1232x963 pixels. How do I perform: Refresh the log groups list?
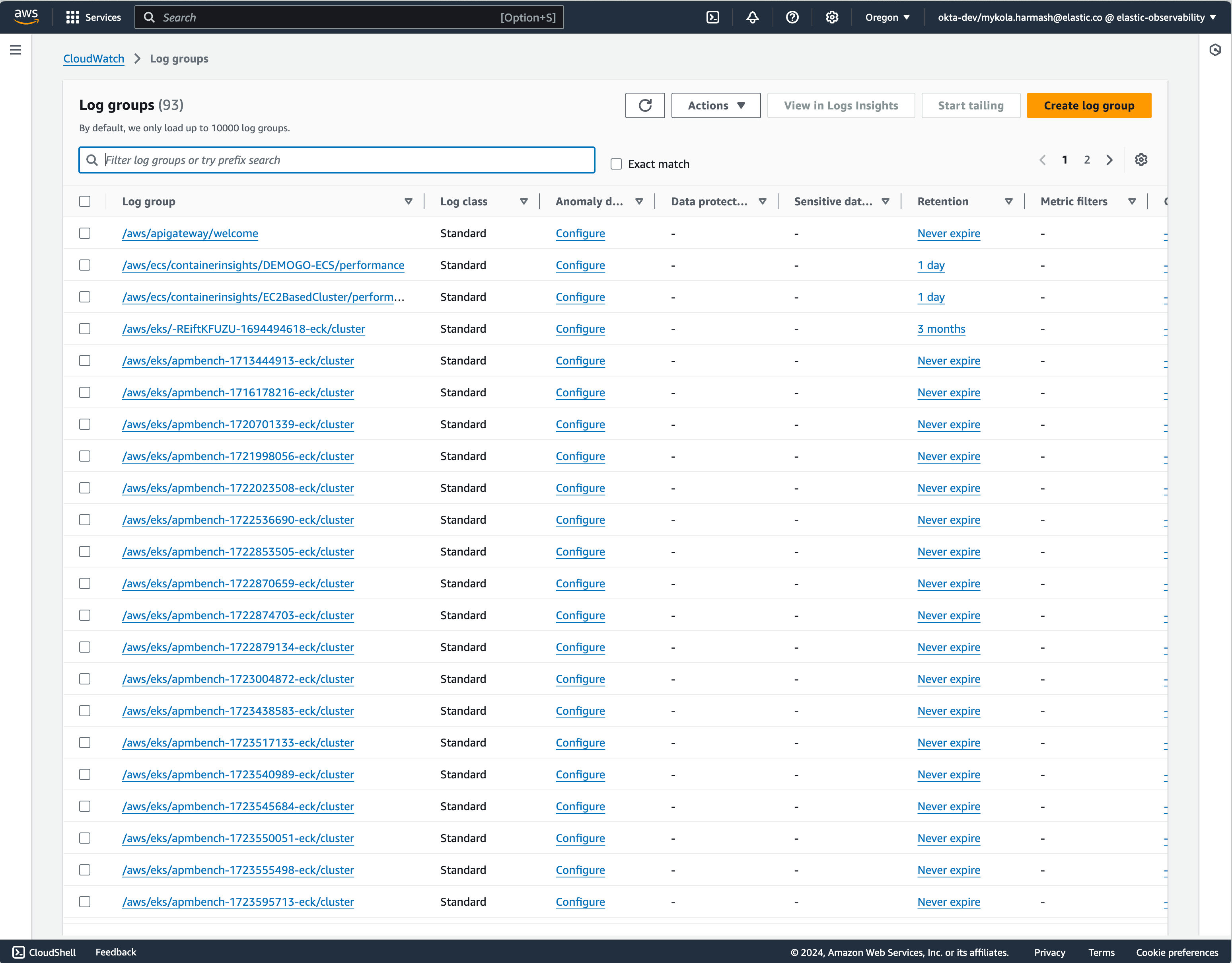[x=644, y=105]
